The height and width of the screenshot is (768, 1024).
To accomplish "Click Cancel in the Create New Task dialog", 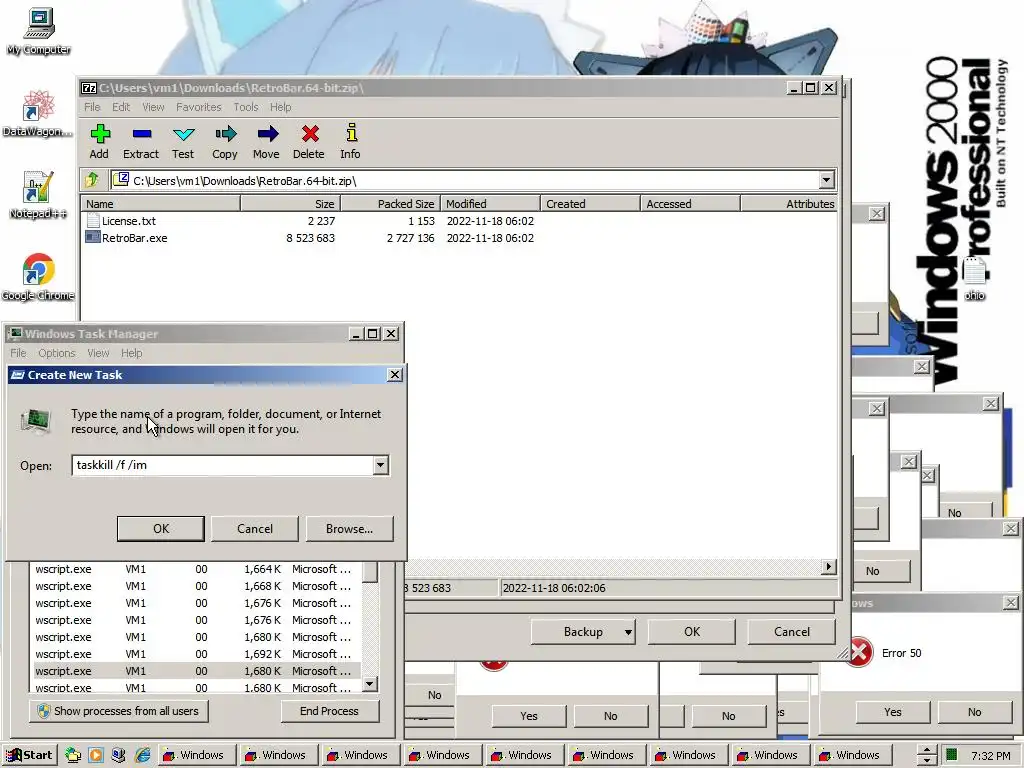I will (255, 528).
